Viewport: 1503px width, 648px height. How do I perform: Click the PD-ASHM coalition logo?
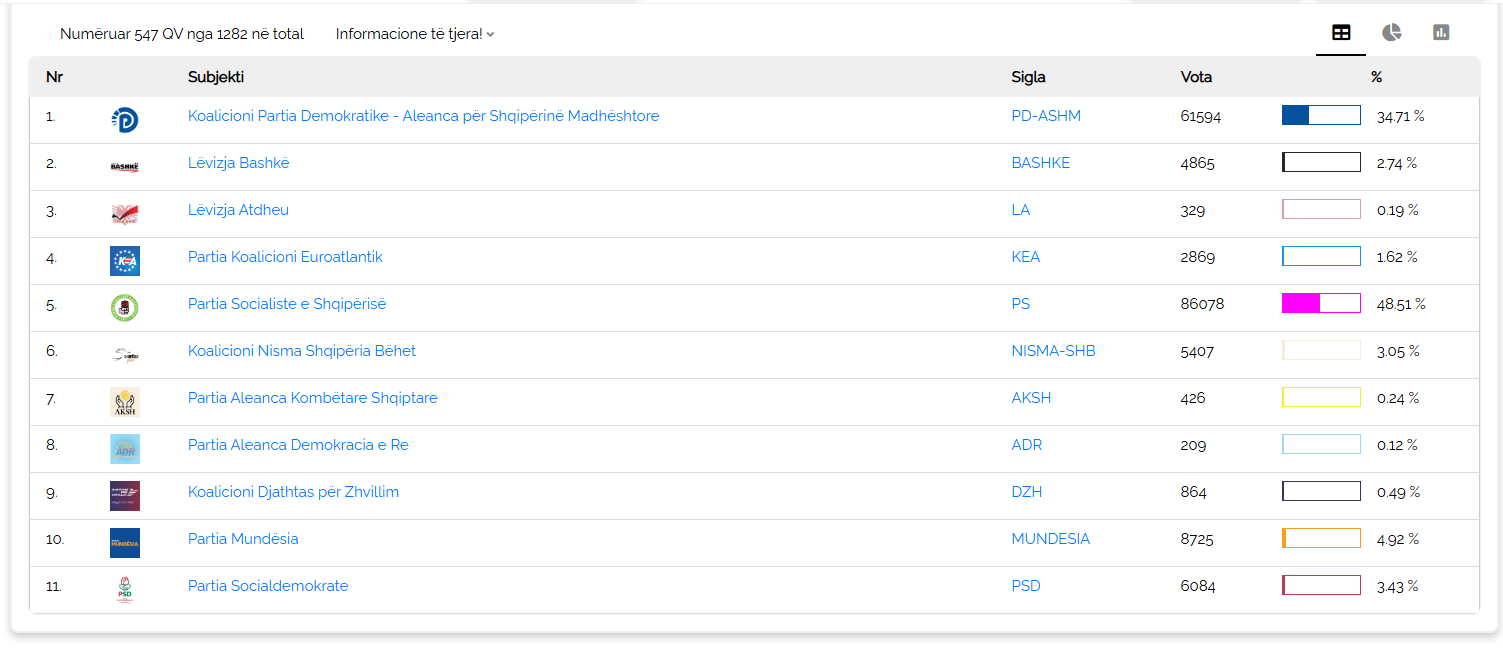pos(124,120)
